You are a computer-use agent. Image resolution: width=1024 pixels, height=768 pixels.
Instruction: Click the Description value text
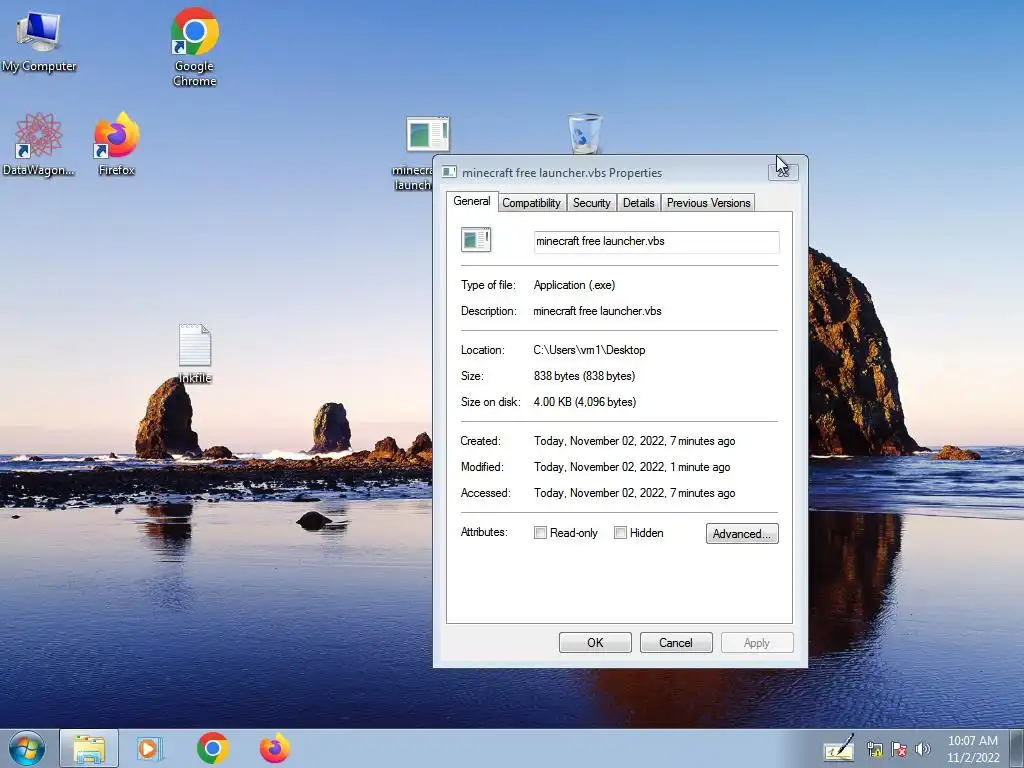(597, 312)
